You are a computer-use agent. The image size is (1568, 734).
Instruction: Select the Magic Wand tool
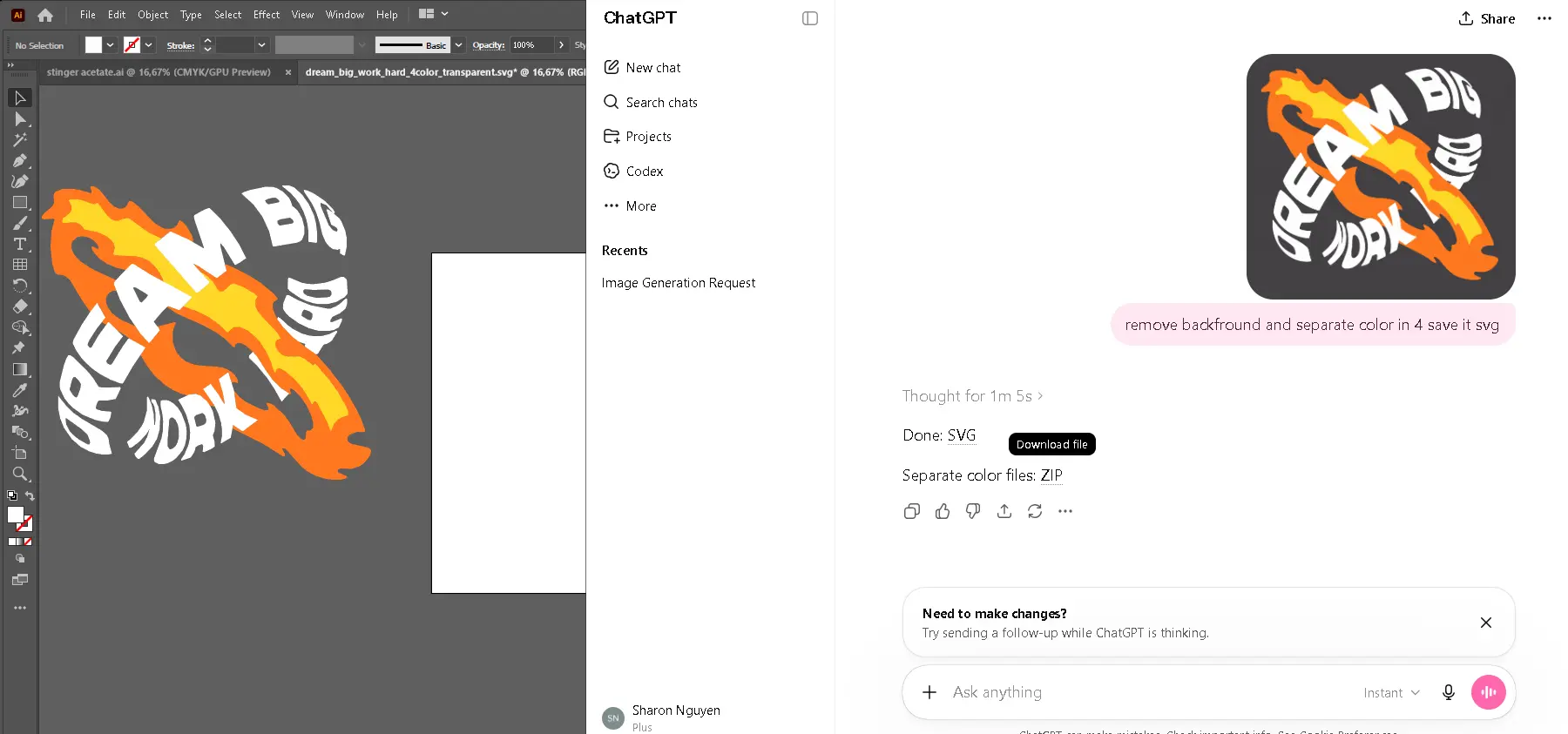(x=20, y=139)
